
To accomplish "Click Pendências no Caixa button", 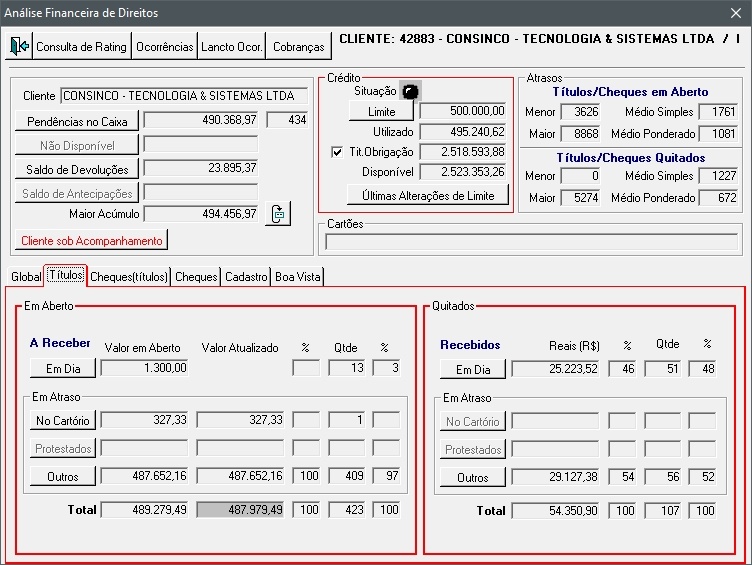I will [x=77, y=121].
